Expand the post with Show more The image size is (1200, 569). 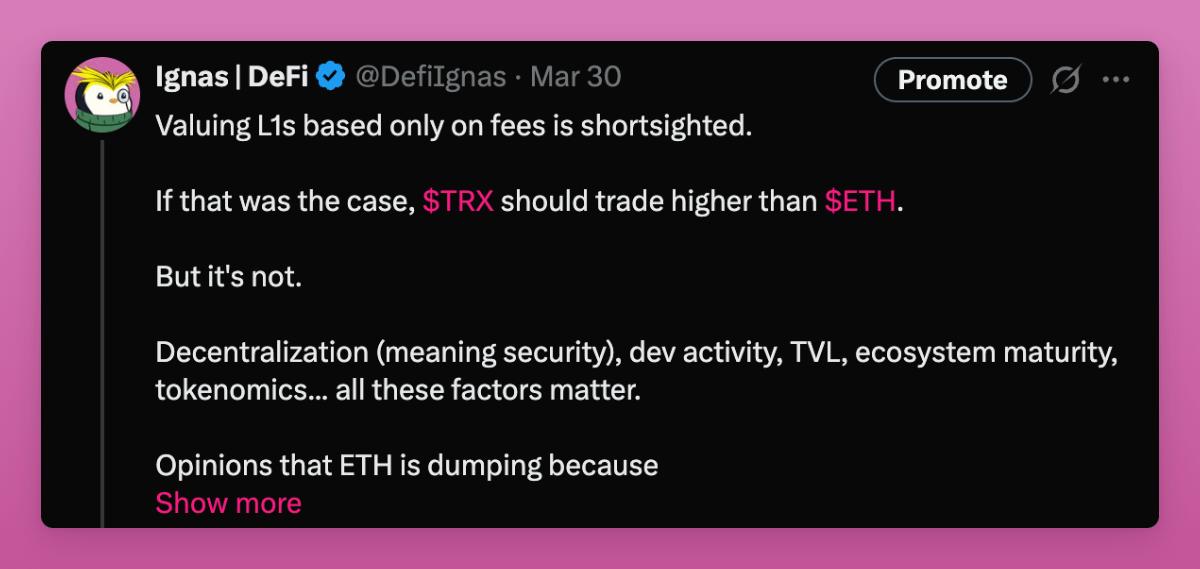point(228,502)
